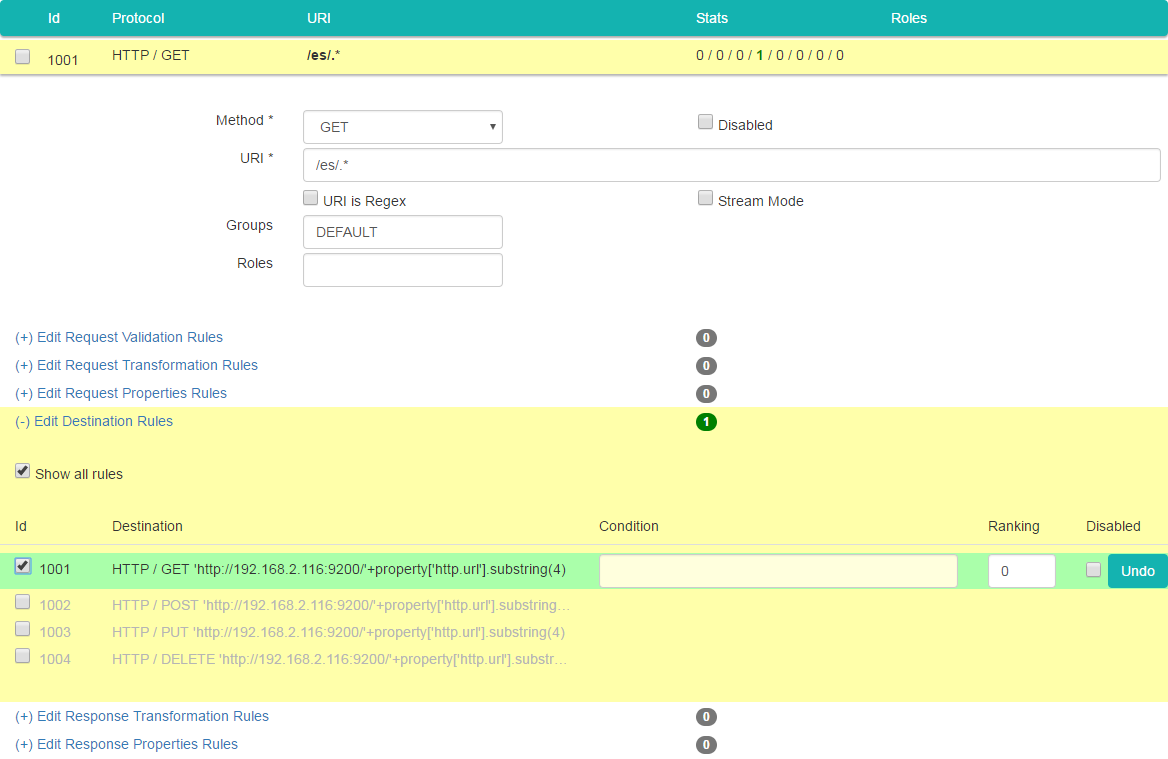Toggle the URI is Regex checkbox

[311, 199]
